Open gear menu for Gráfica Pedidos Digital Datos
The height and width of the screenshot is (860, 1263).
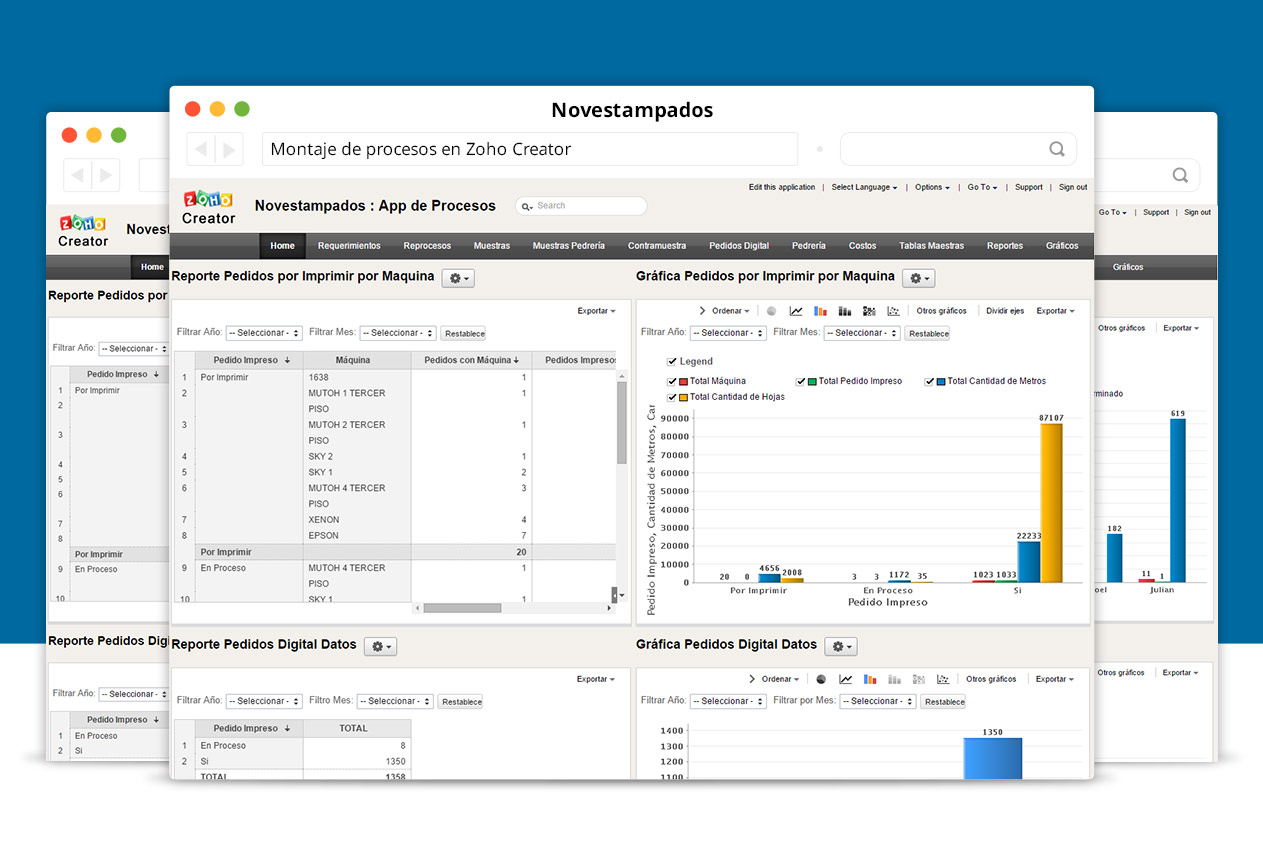coord(840,647)
